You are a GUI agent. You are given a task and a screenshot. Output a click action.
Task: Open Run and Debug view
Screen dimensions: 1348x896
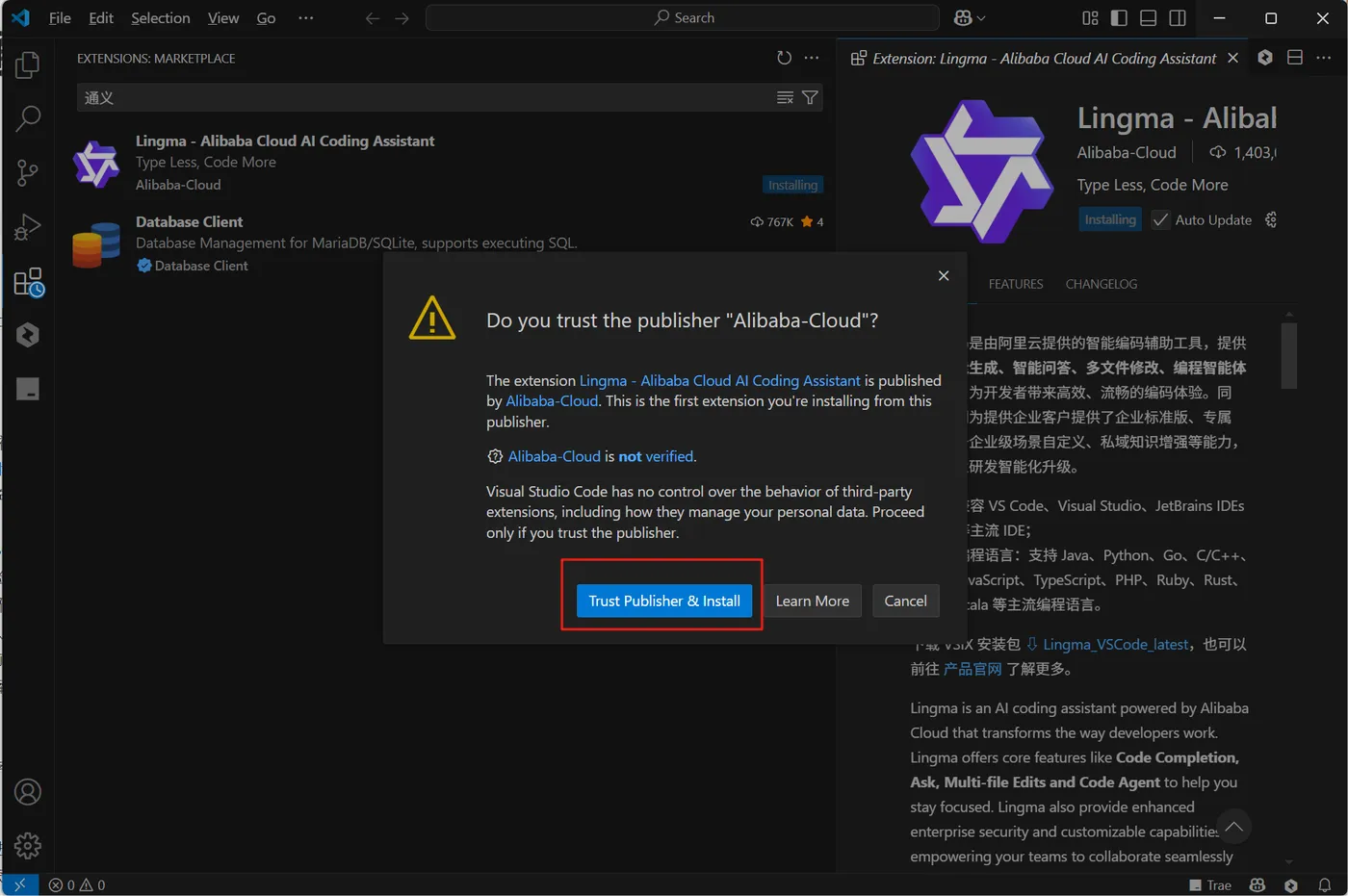[28, 227]
